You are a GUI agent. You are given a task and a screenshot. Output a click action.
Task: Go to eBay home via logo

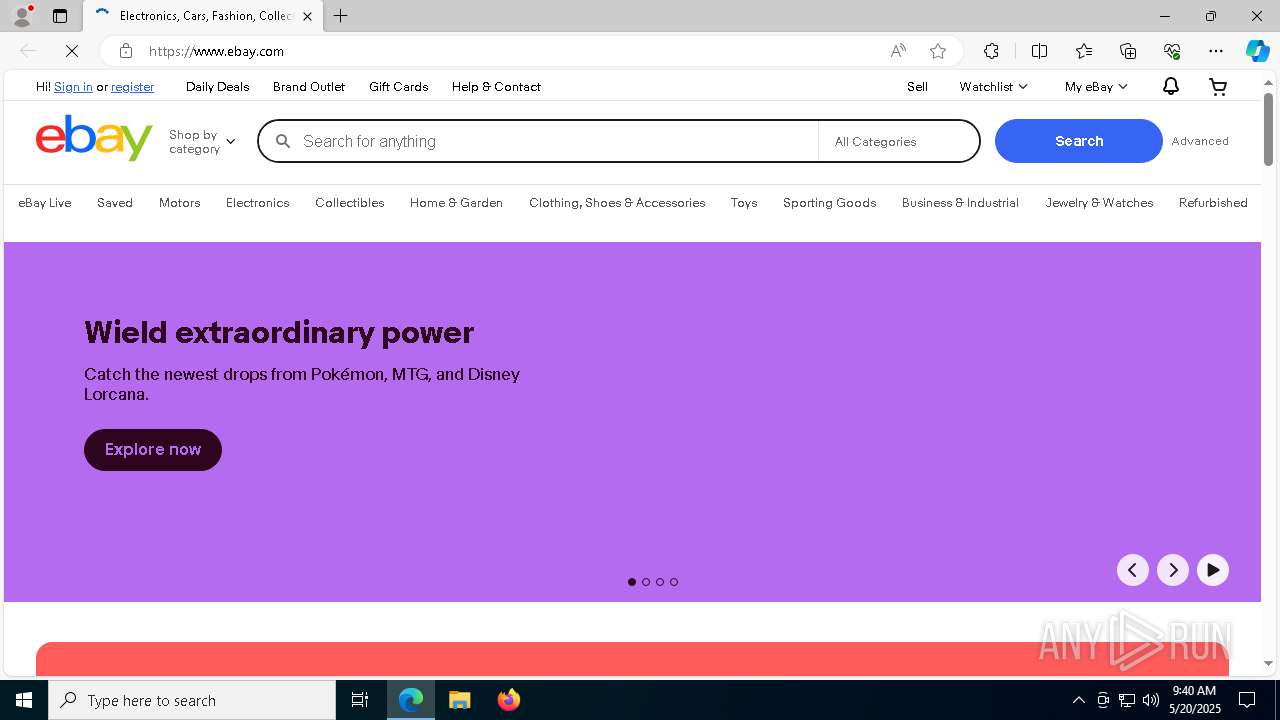tap(94, 138)
